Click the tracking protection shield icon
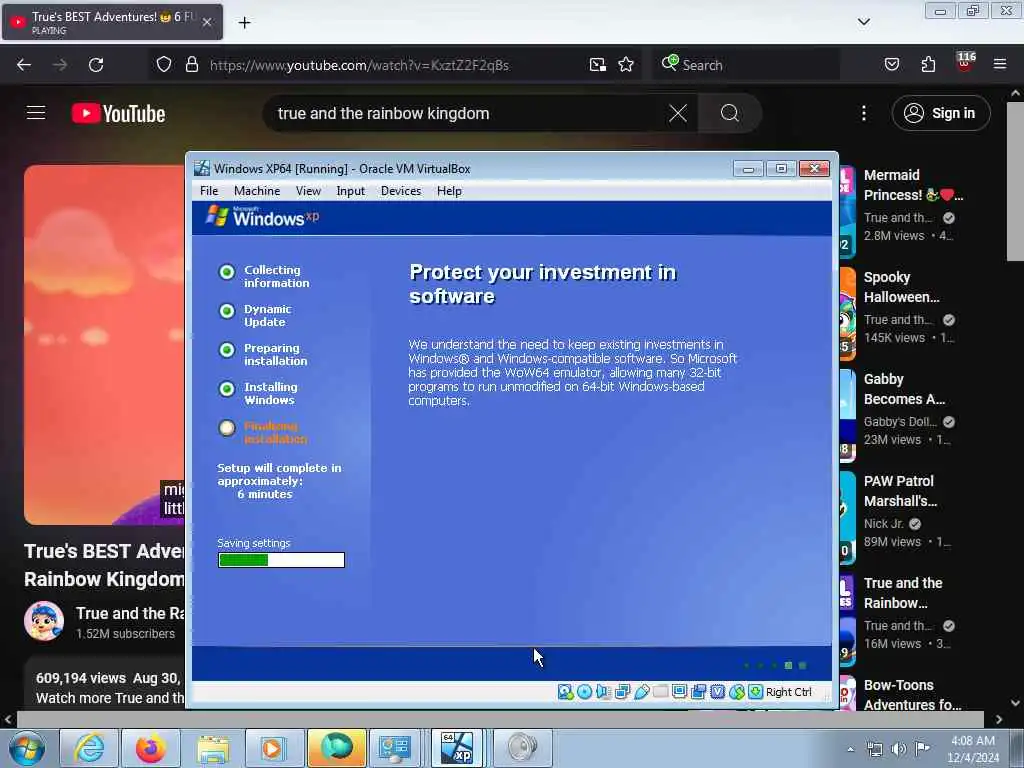Viewport: 1024px width, 768px height. (164, 65)
